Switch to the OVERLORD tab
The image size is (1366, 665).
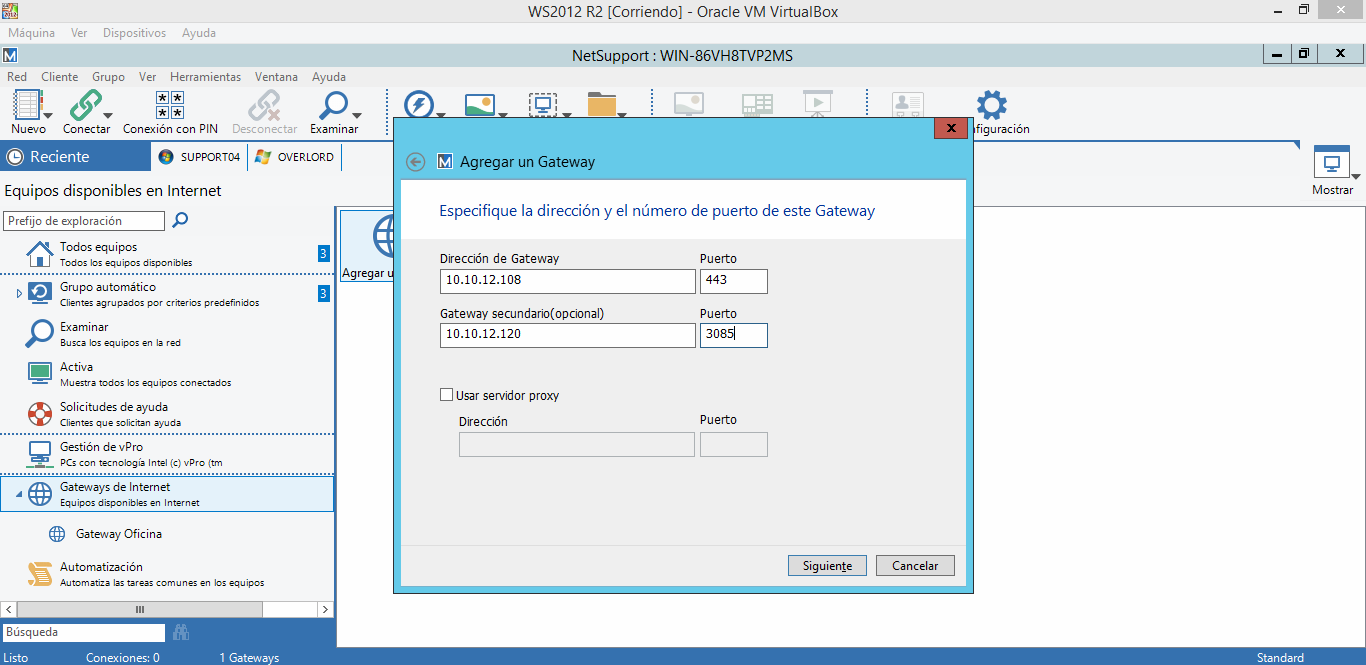295,157
